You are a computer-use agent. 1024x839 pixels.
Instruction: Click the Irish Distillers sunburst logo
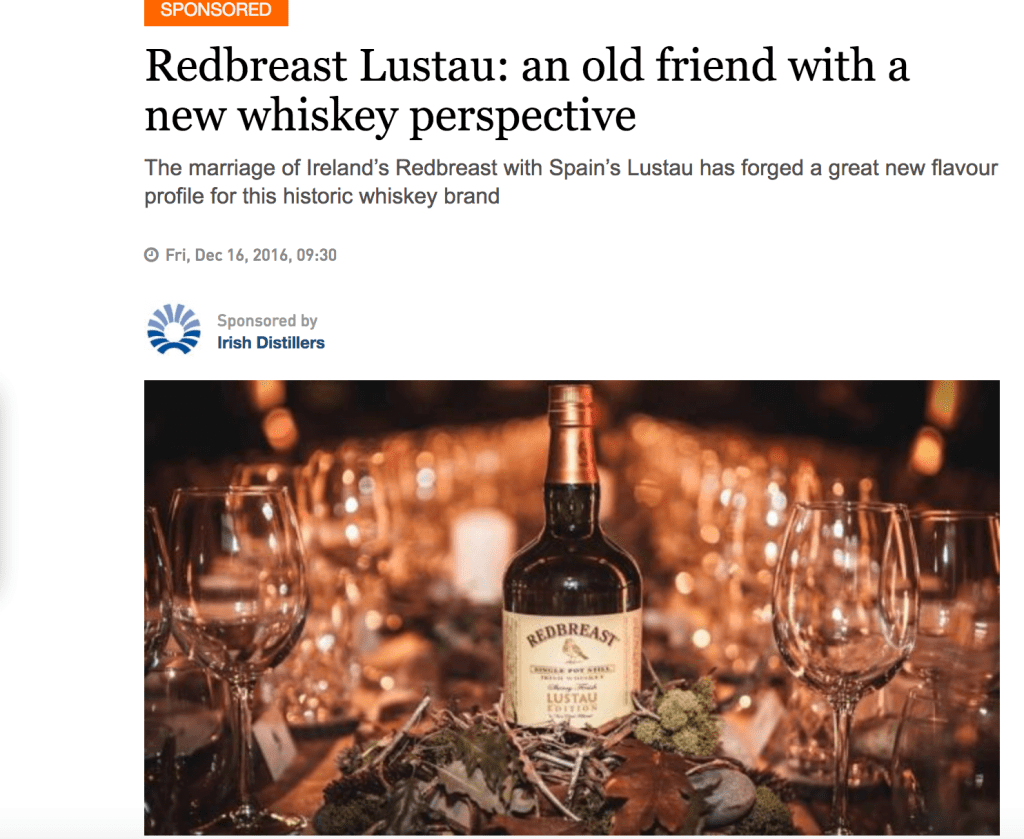pyautogui.click(x=174, y=329)
